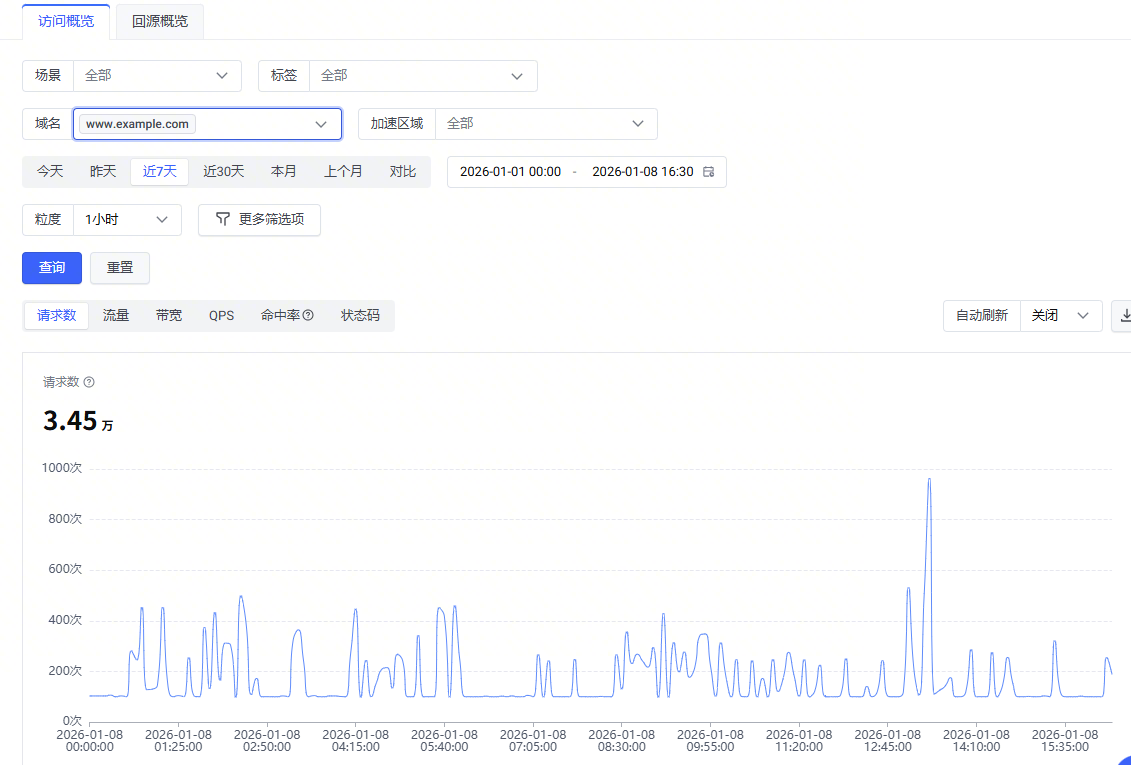The image size is (1131, 765).
Task: Switch to the 回源概览 tab
Action: tap(160, 21)
